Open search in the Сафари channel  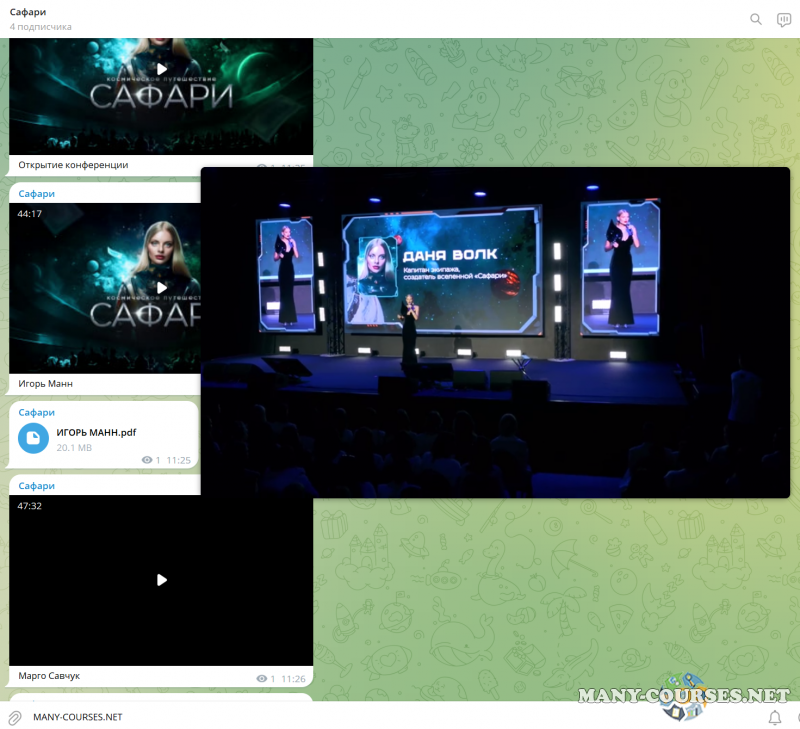point(755,19)
